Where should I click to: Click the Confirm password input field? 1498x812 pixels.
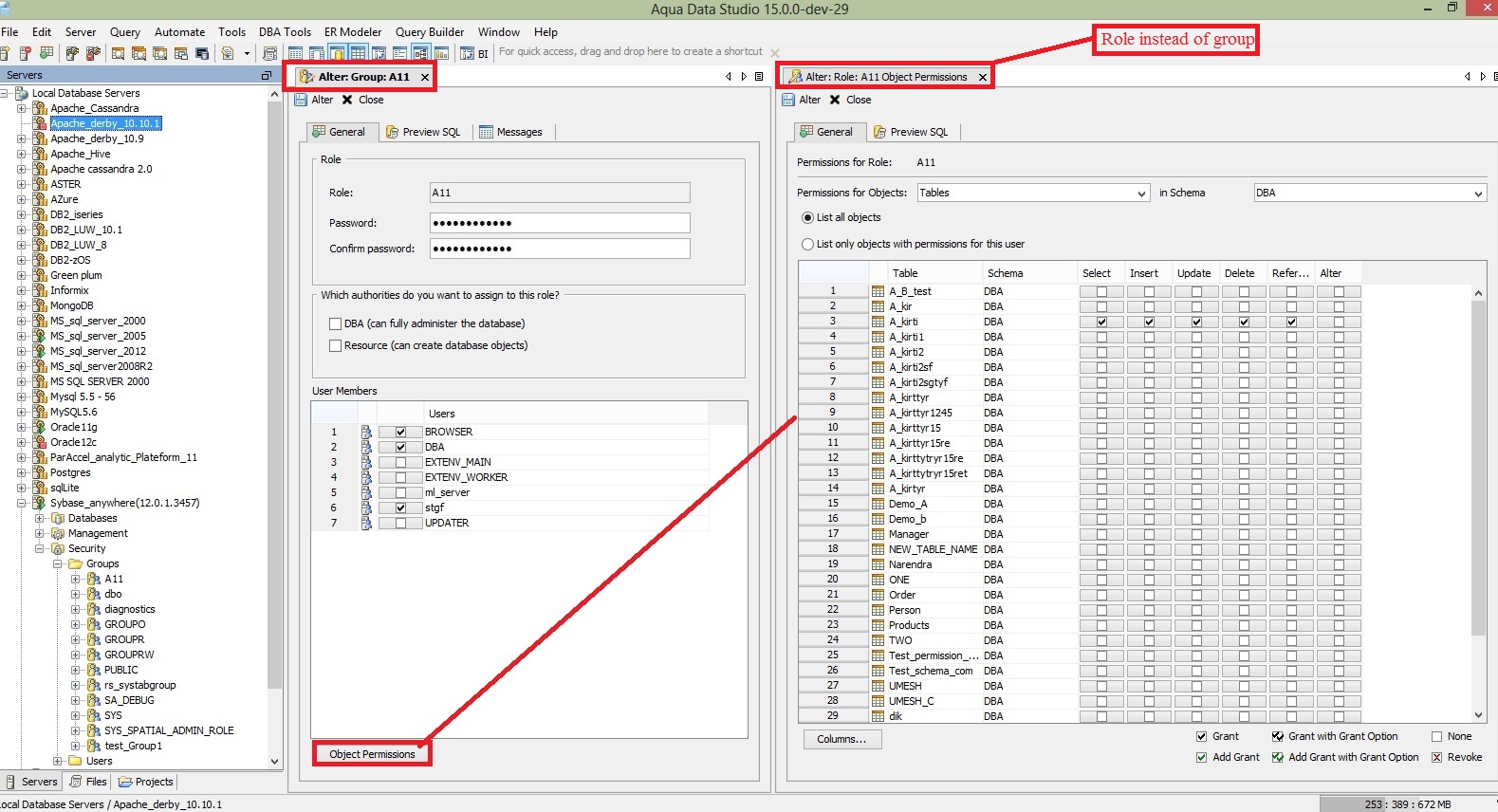(560, 249)
